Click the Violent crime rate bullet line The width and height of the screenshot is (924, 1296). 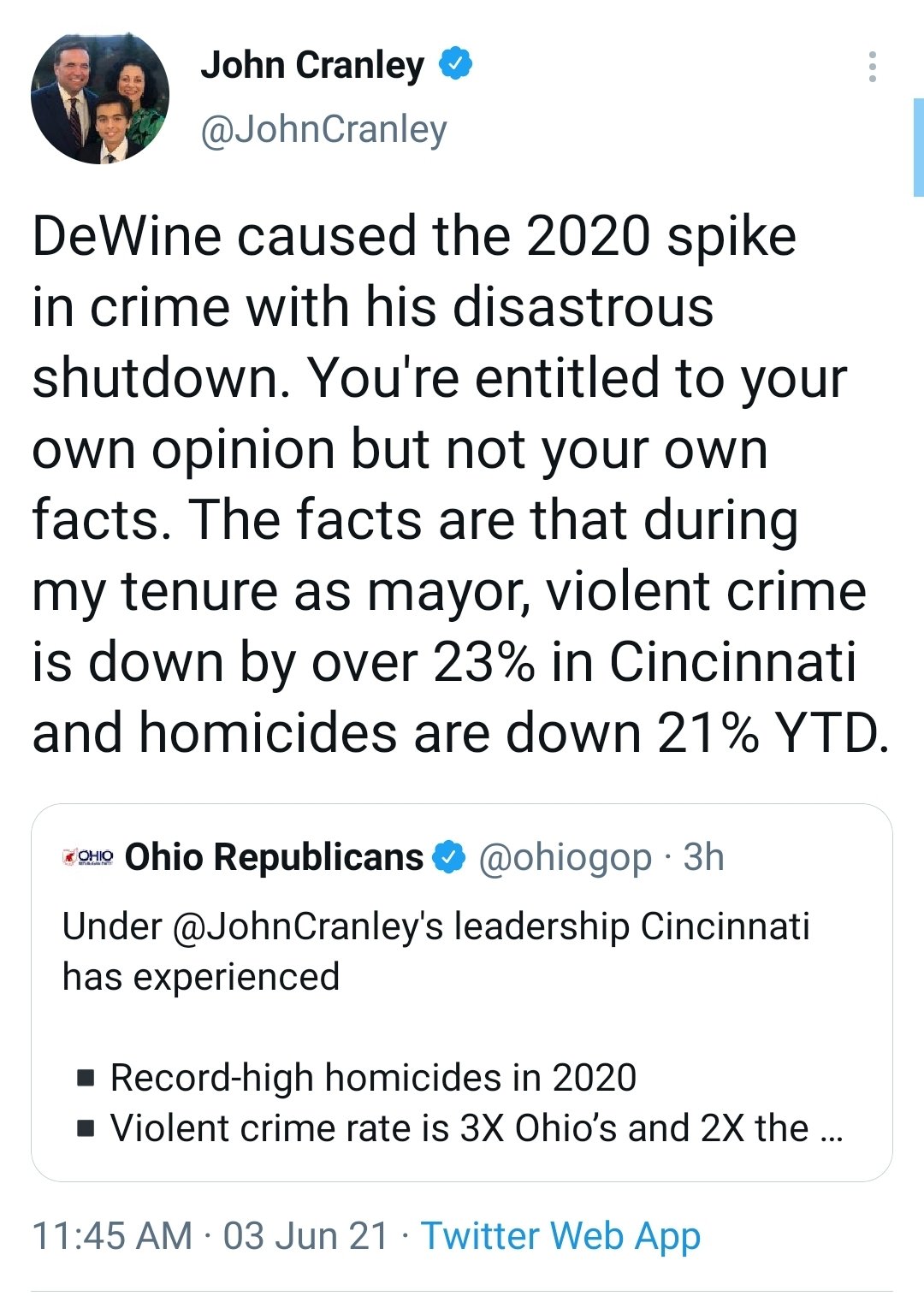coord(459,1128)
